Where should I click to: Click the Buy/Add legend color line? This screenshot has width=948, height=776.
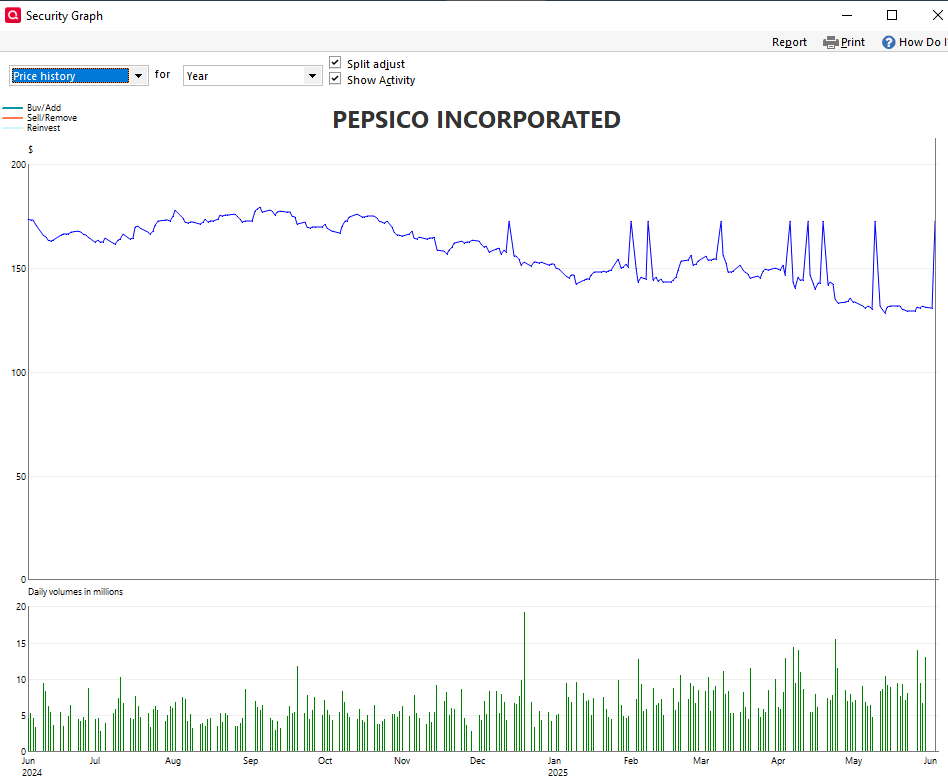tap(13, 108)
